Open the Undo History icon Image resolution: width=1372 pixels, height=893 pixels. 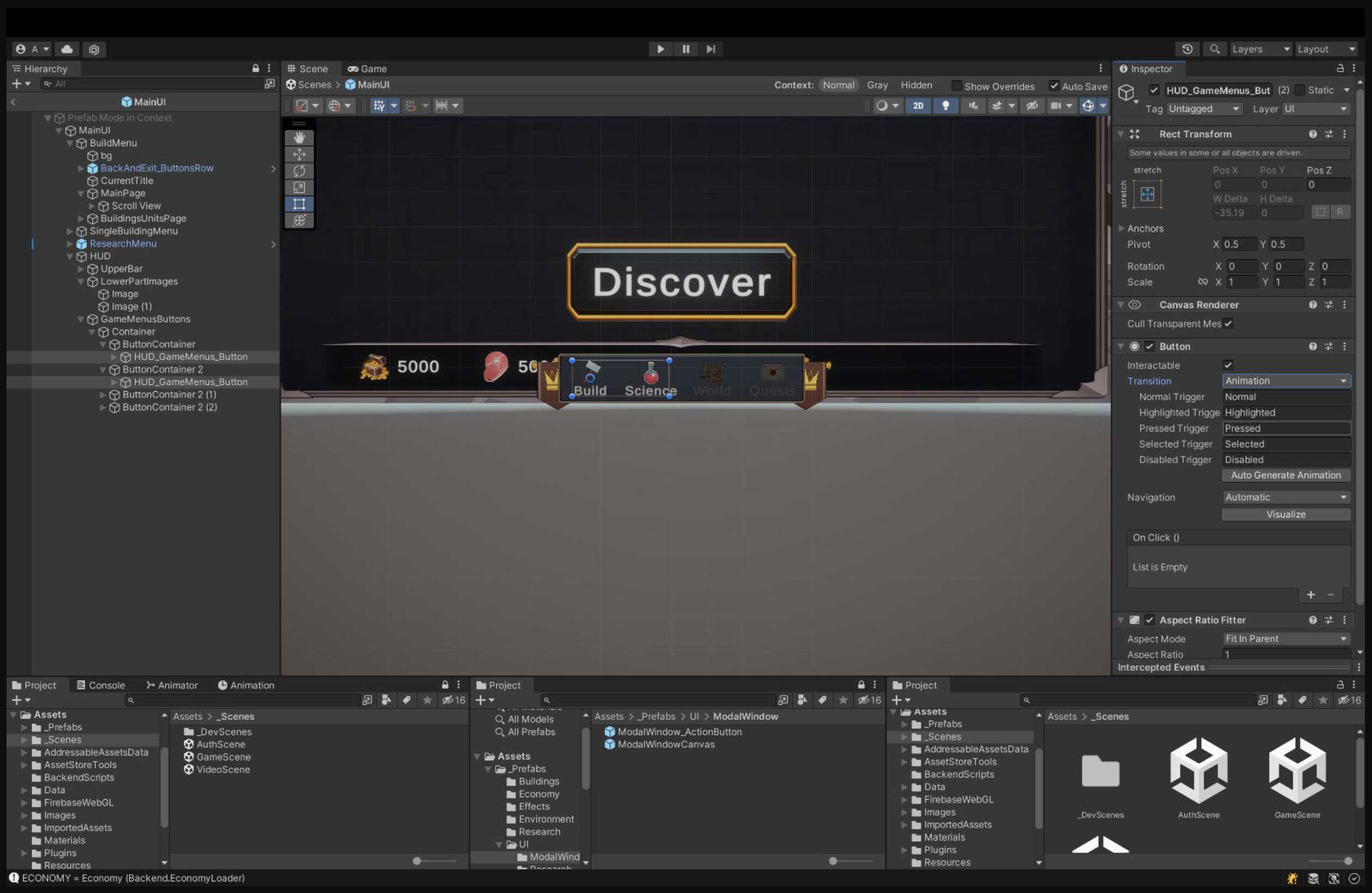tap(1187, 49)
